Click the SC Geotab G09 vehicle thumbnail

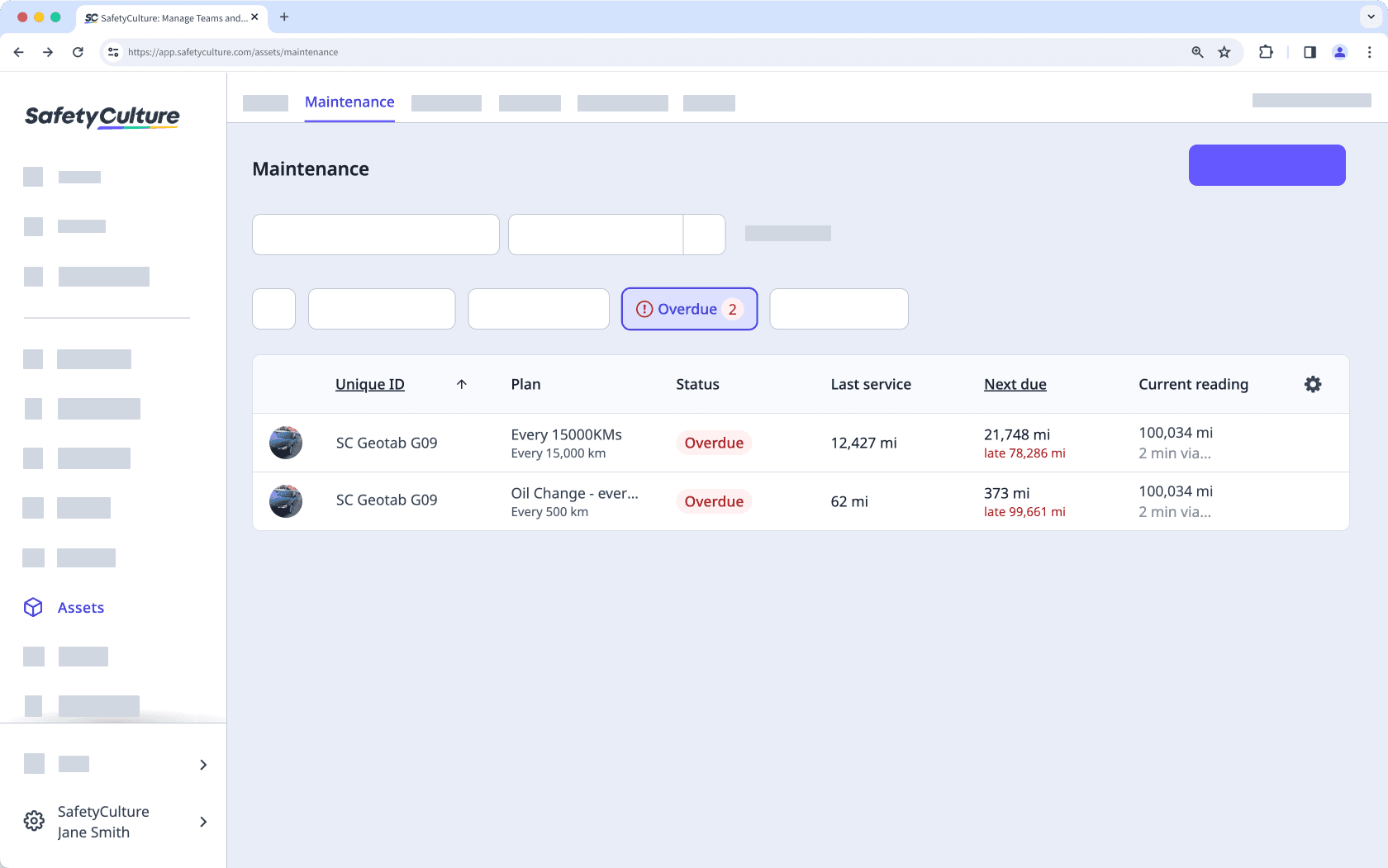[285, 443]
